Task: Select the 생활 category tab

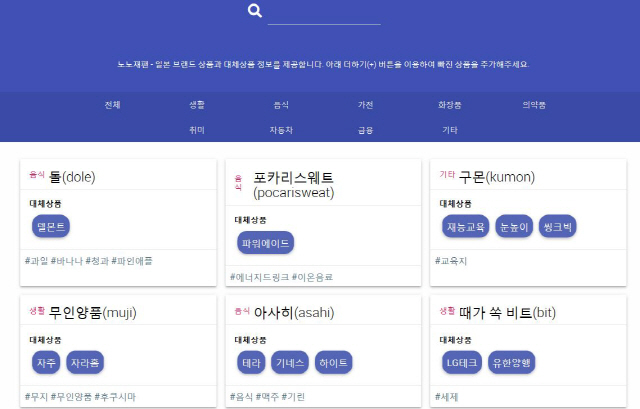Action: pyautogui.click(x=197, y=105)
